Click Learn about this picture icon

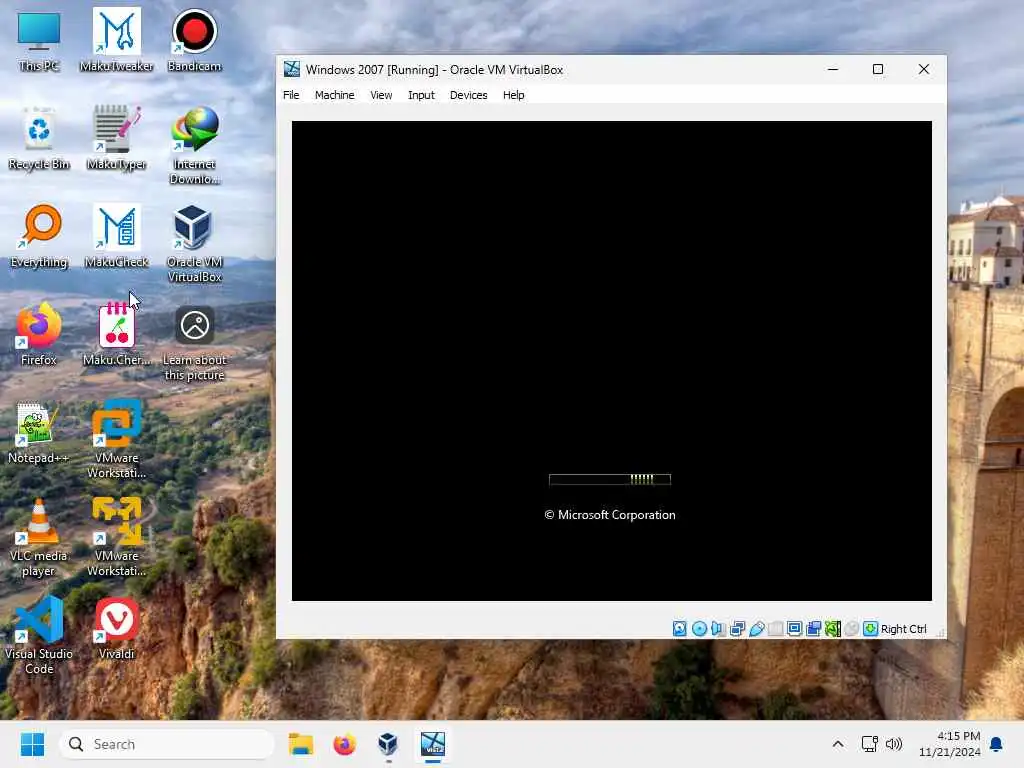pos(194,342)
